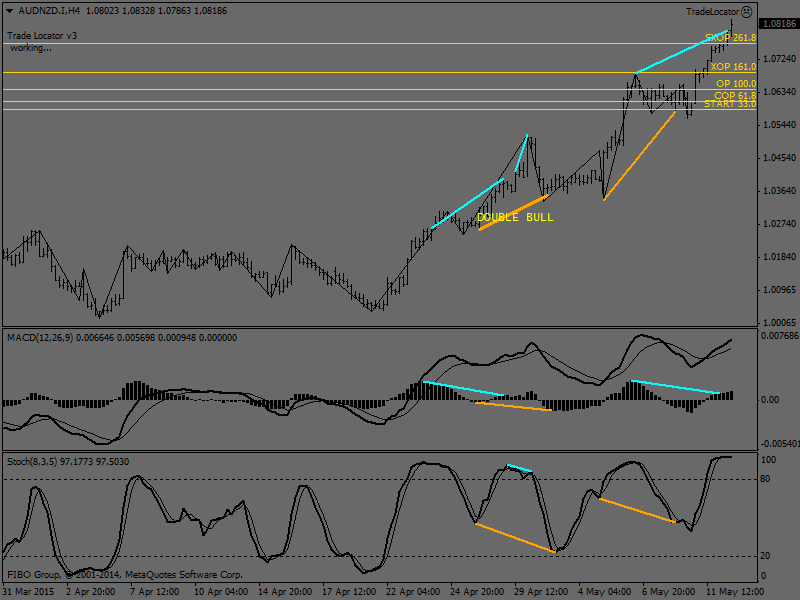Click the current price tag 1.08186

click(779, 23)
